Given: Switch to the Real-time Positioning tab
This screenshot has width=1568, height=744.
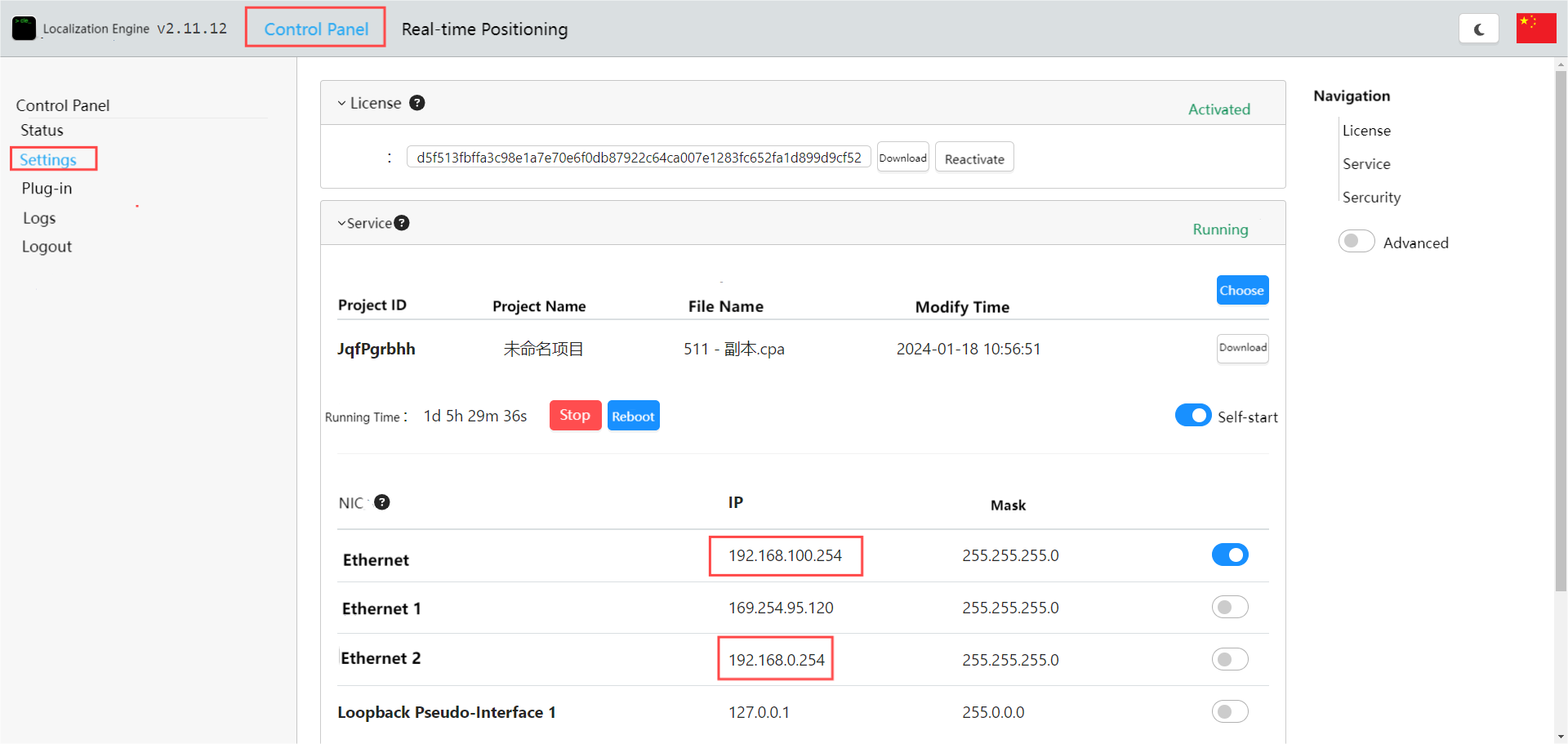Looking at the screenshot, I should click(x=484, y=29).
